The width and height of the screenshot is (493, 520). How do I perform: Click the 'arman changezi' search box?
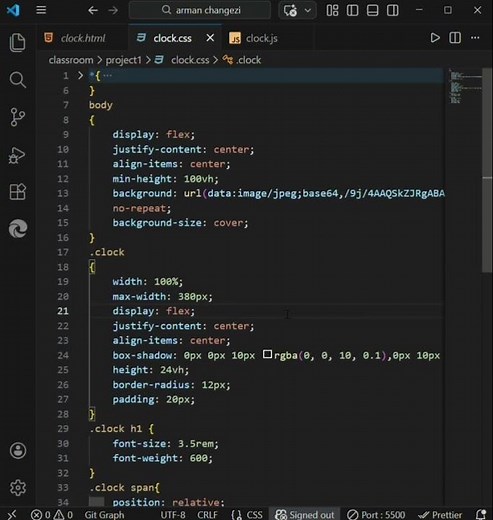200,10
